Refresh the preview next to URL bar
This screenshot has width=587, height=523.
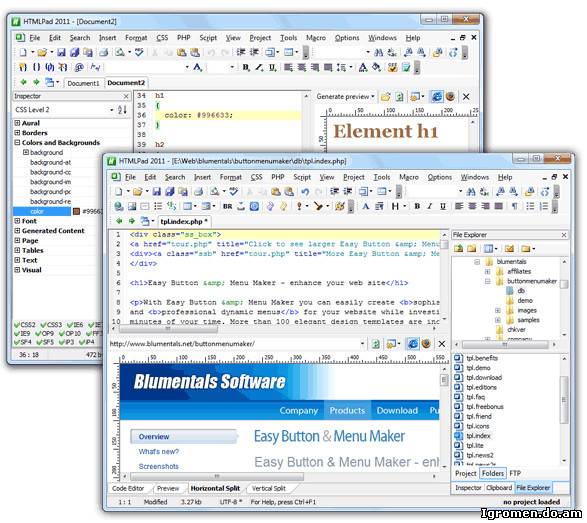[376, 344]
